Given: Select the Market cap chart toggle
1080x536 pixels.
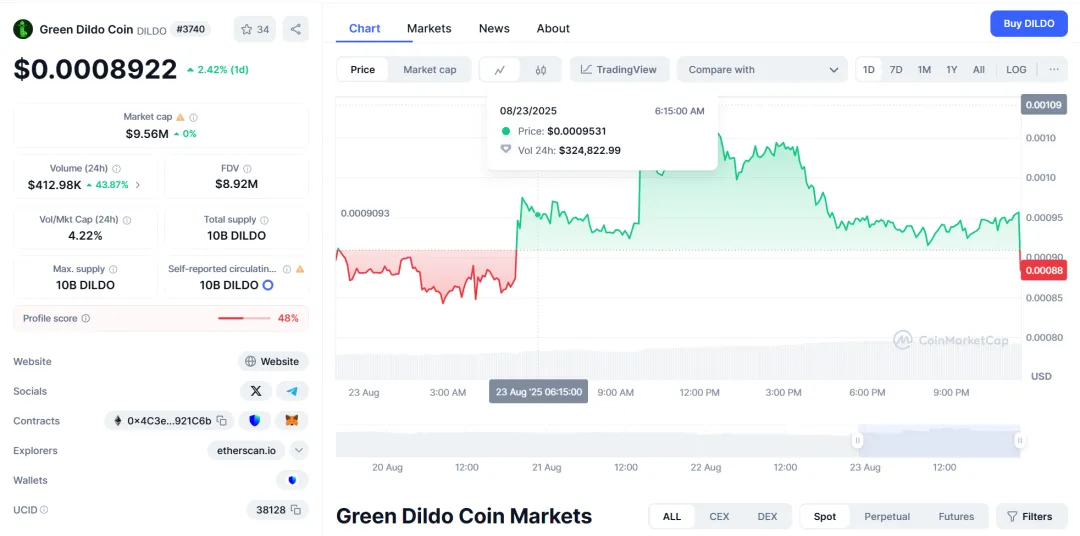Looking at the screenshot, I should [430, 70].
